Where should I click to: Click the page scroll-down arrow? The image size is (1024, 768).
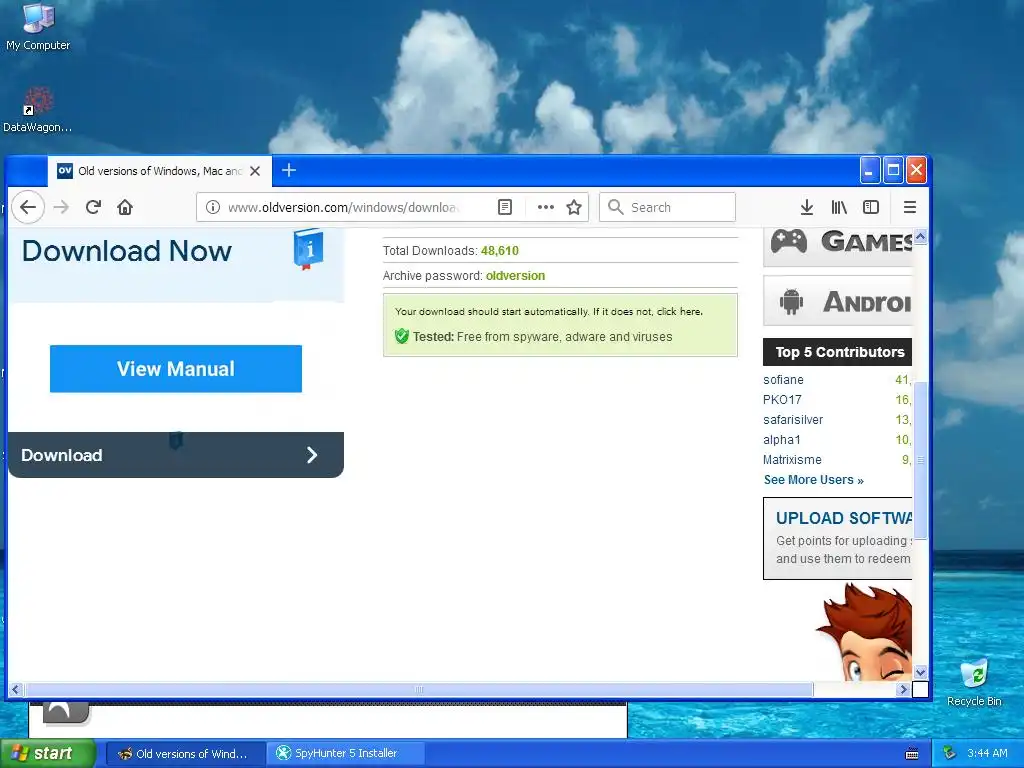click(x=920, y=672)
